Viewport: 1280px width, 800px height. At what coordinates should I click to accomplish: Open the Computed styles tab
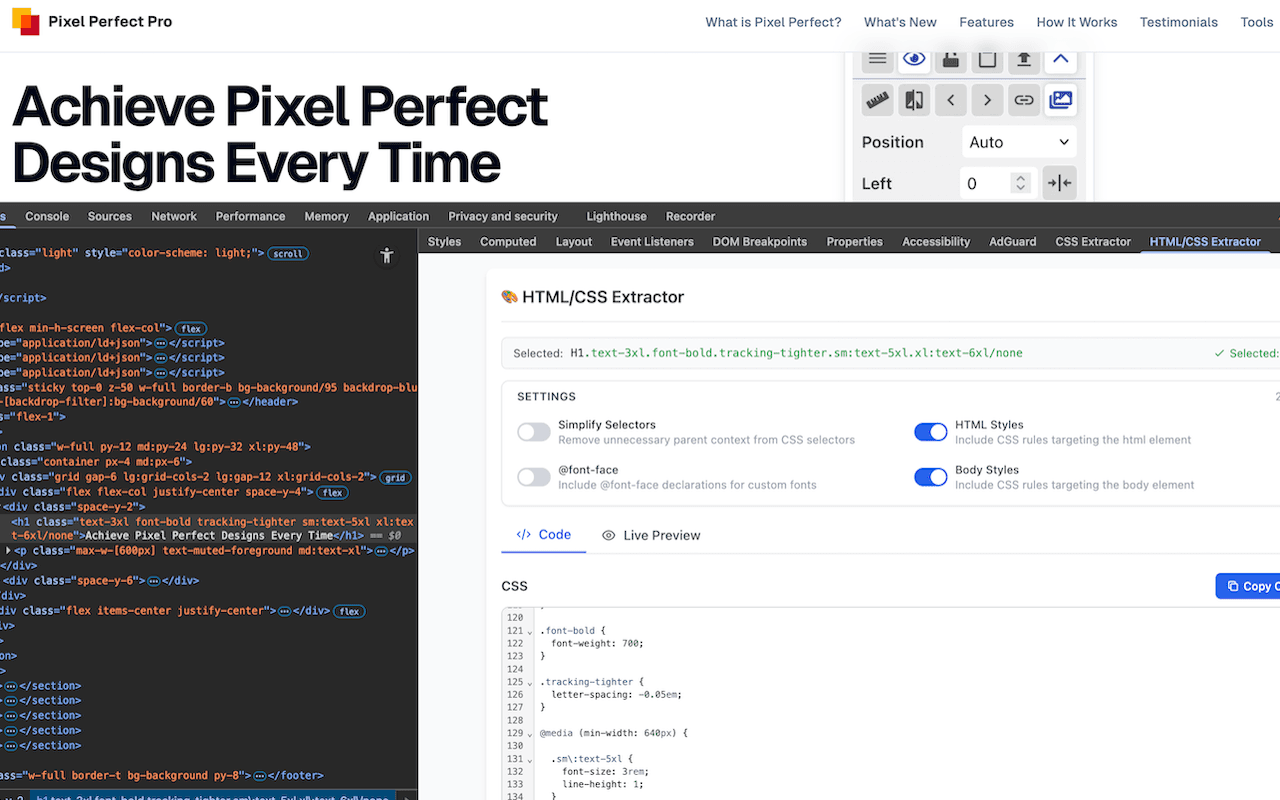click(508, 242)
